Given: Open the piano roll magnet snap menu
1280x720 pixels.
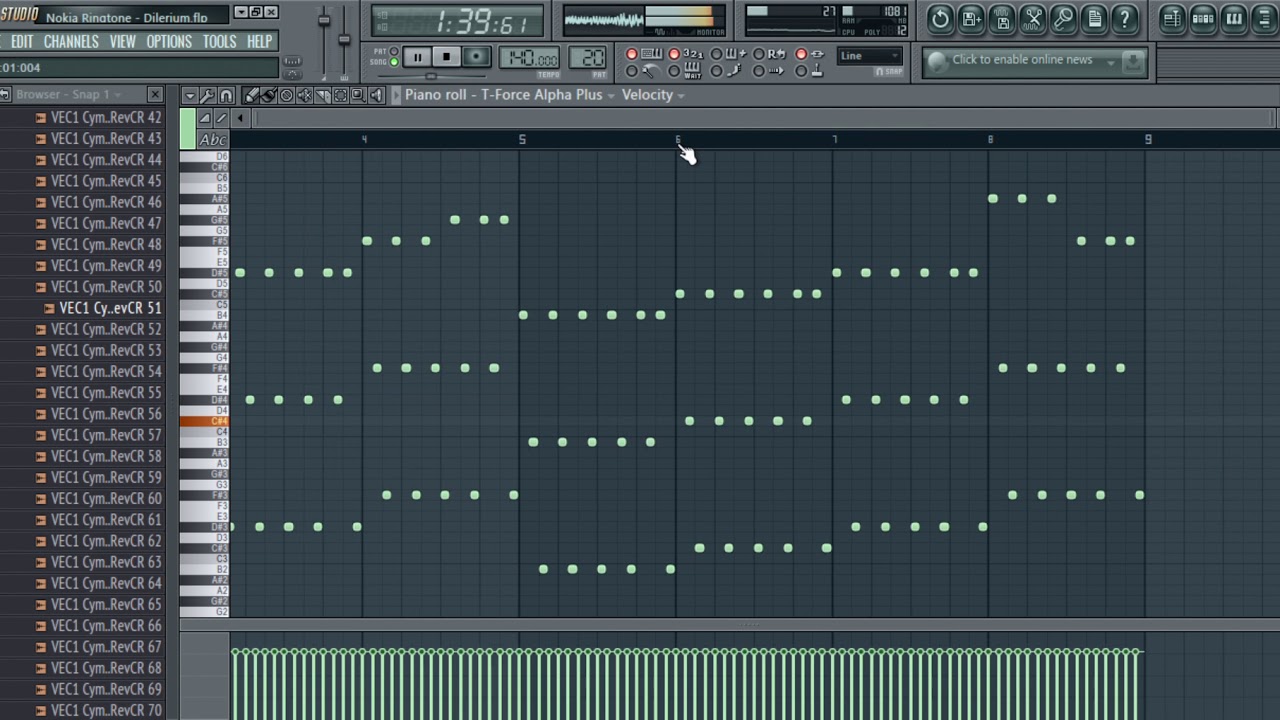Looking at the screenshot, I should click(x=226, y=95).
